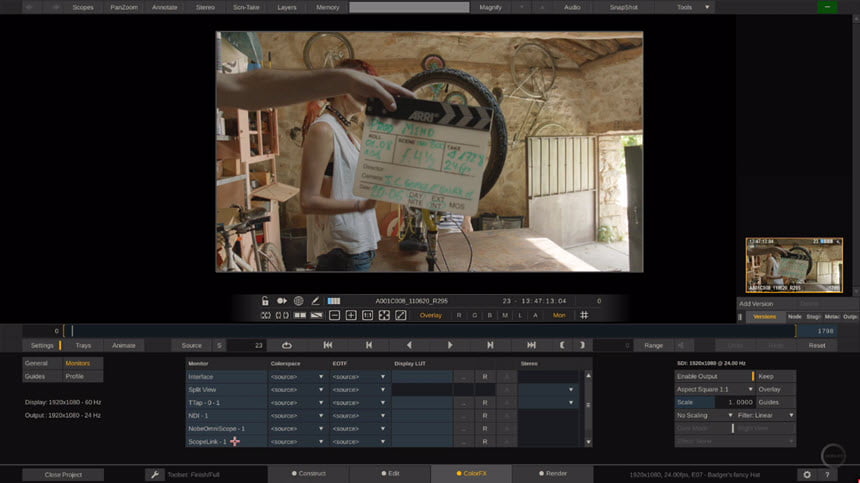The height and width of the screenshot is (483, 860).
Task: Click the diagonal wipe view icon
Action: pos(316,315)
